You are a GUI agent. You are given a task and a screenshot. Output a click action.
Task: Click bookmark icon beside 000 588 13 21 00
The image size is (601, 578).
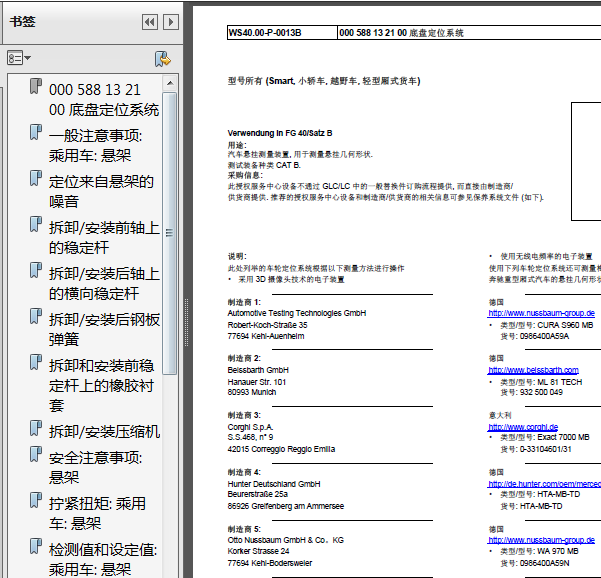(x=36, y=86)
